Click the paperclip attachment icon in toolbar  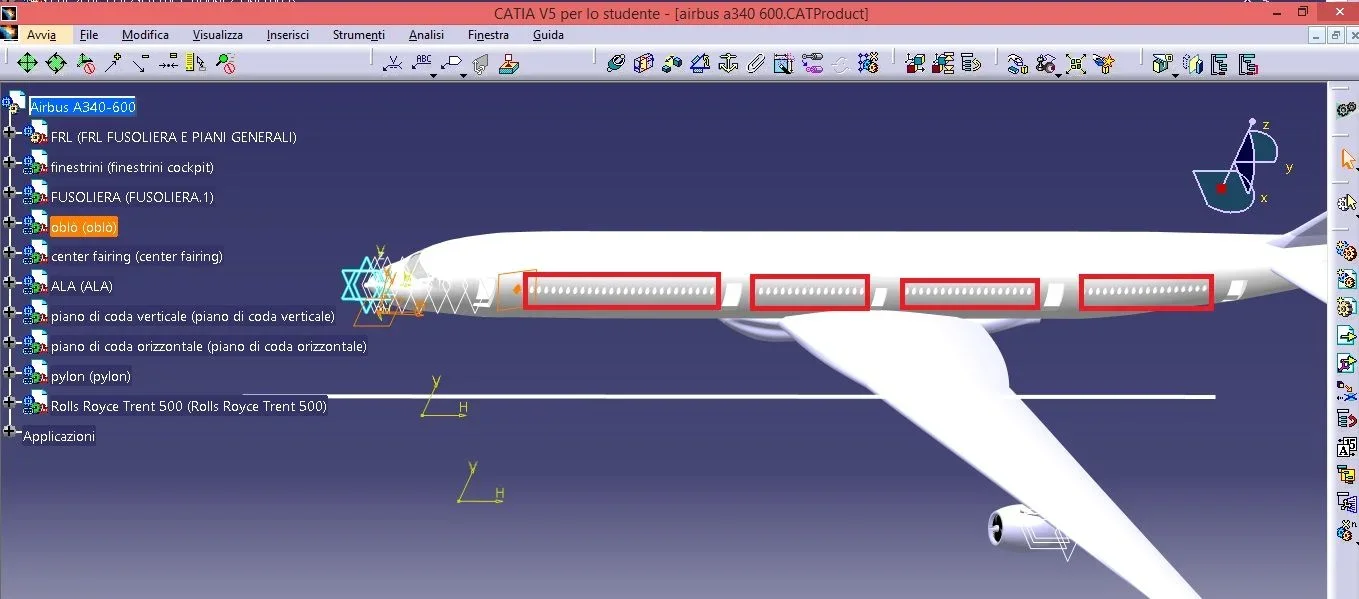click(x=756, y=63)
